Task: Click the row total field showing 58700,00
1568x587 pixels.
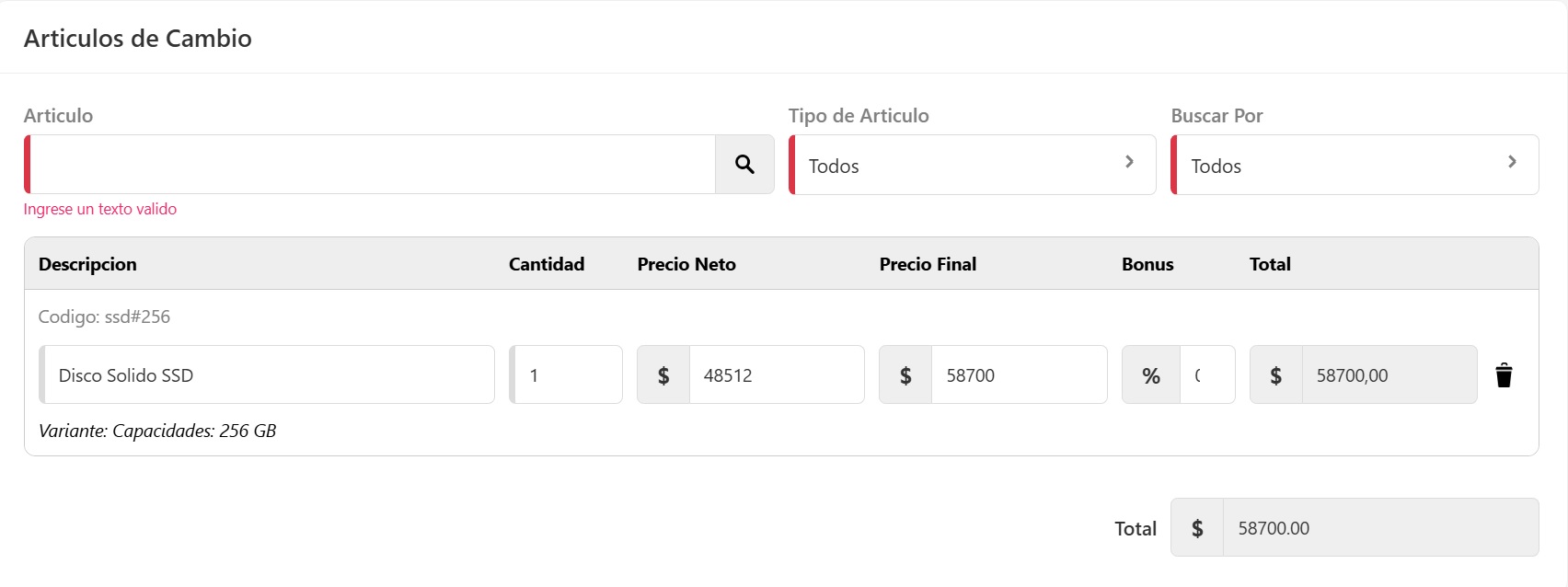Action: click(x=1389, y=375)
